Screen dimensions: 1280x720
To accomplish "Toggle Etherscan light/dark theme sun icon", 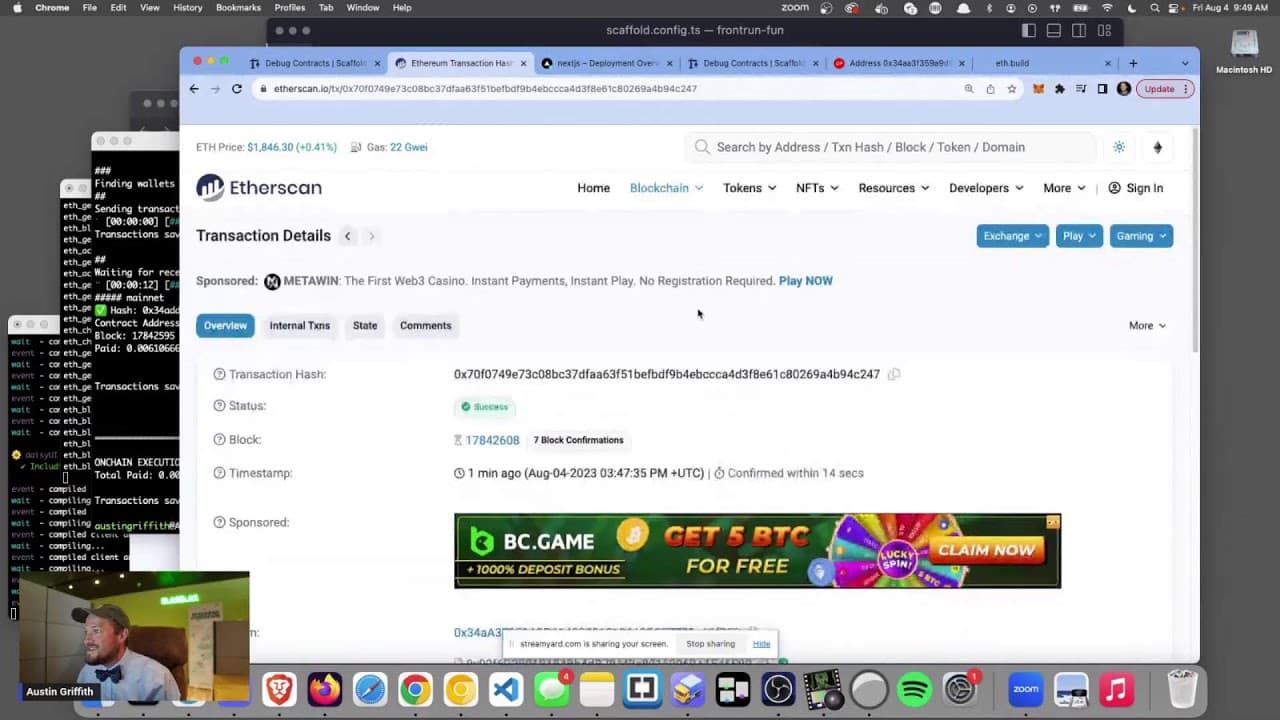I will [1119, 147].
